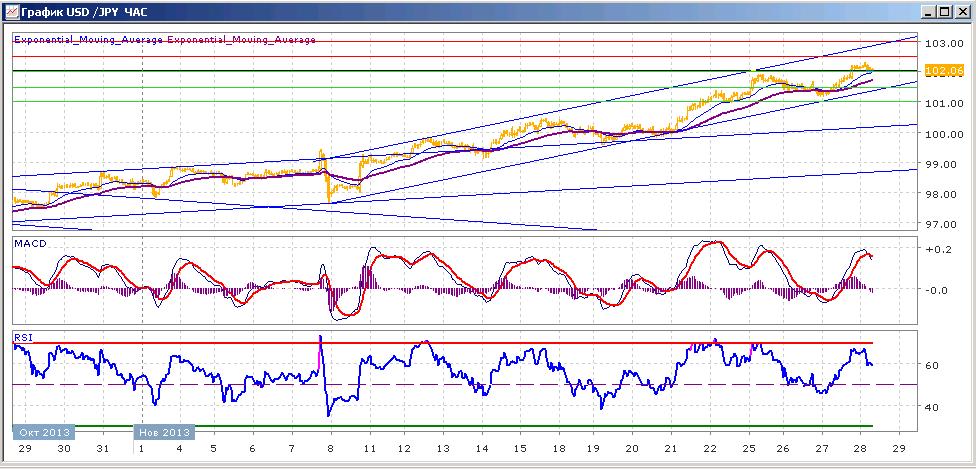The width and height of the screenshot is (976, 469).
Task: Minimize the График USD/JPY window
Action: [929, 11]
